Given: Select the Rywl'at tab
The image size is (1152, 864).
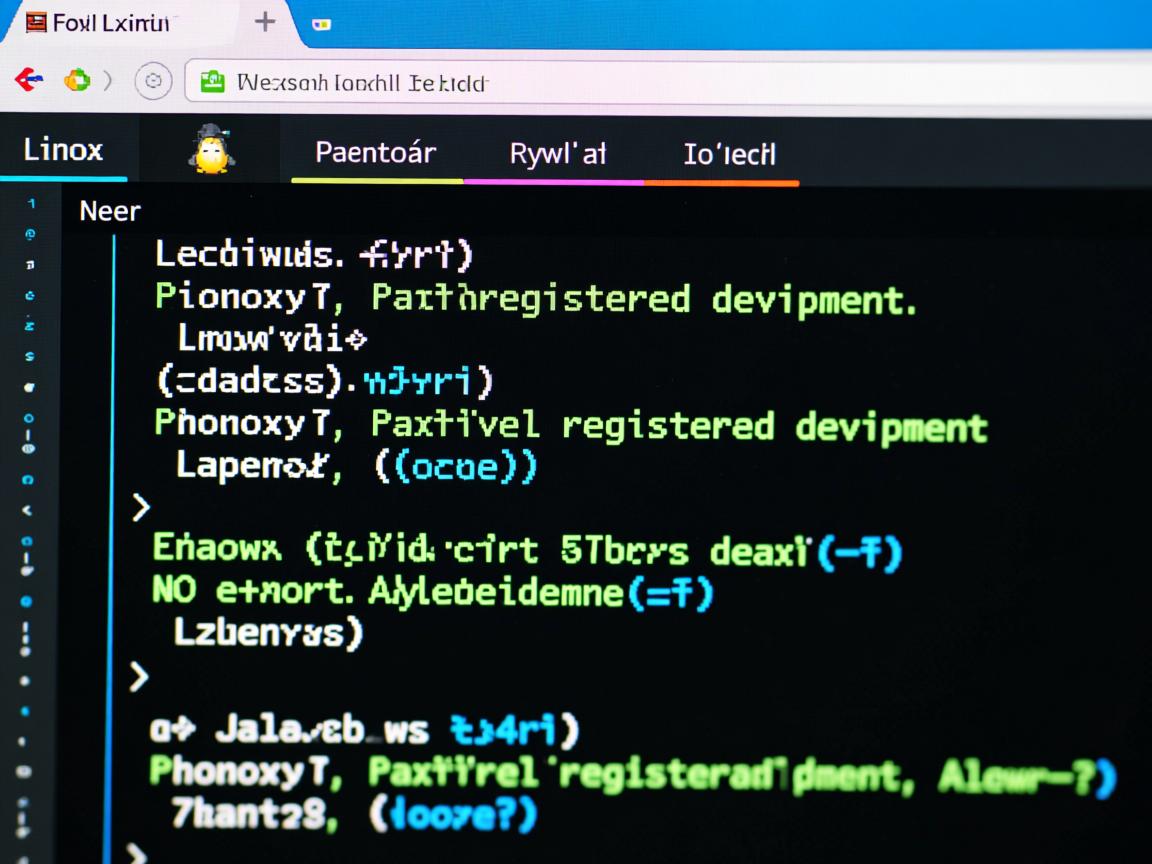Looking at the screenshot, I should click(557, 154).
